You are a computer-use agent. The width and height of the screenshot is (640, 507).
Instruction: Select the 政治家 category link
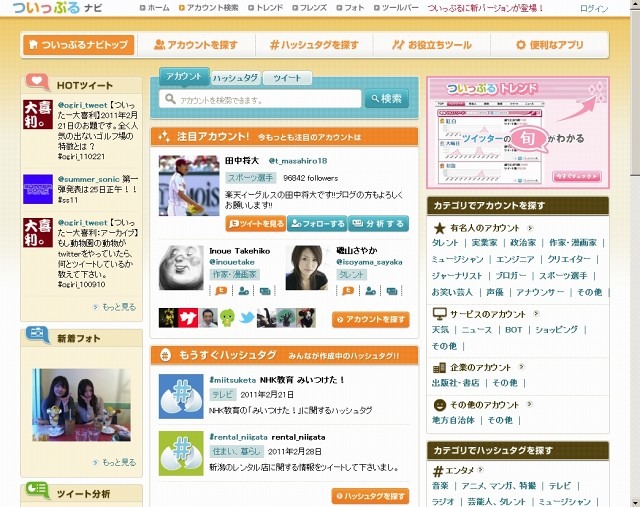523,242
